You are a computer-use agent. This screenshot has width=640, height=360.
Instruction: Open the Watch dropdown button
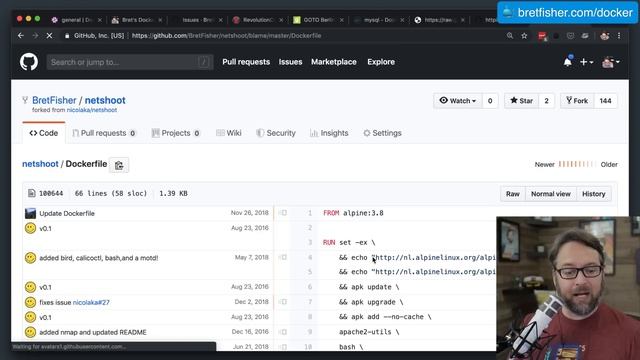click(458, 101)
